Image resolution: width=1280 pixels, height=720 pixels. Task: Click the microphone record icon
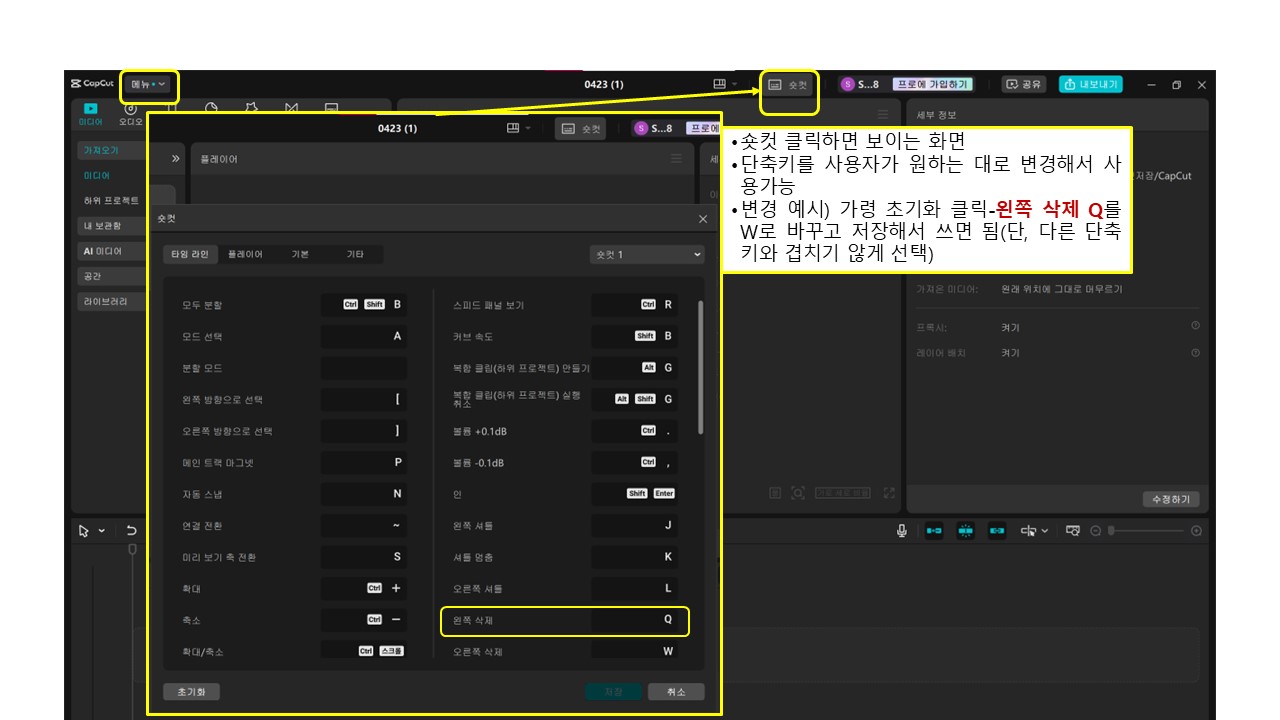coord(902,531)
